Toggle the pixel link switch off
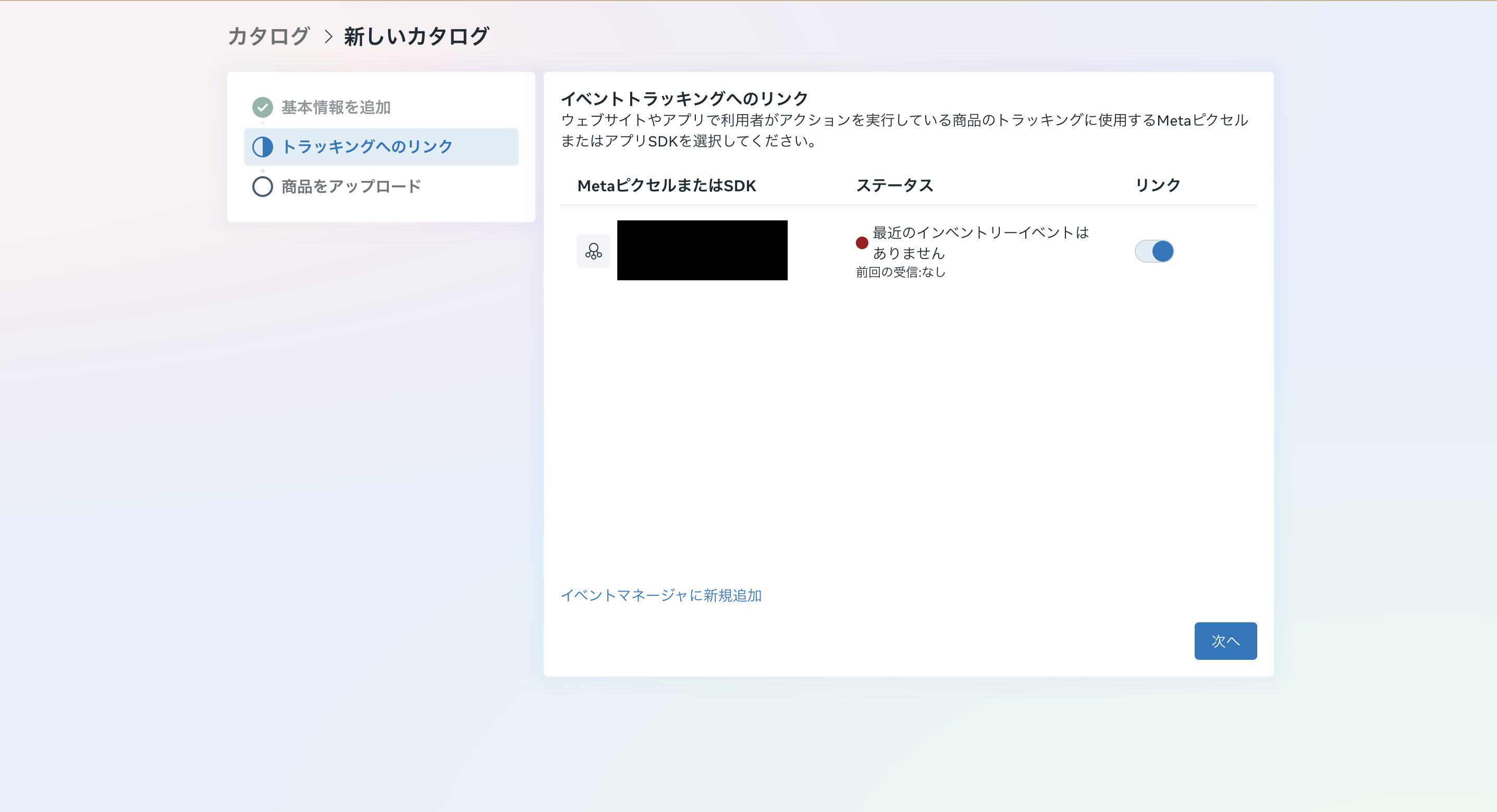This screenshot has width=1497, height=812. (1154, 251)
